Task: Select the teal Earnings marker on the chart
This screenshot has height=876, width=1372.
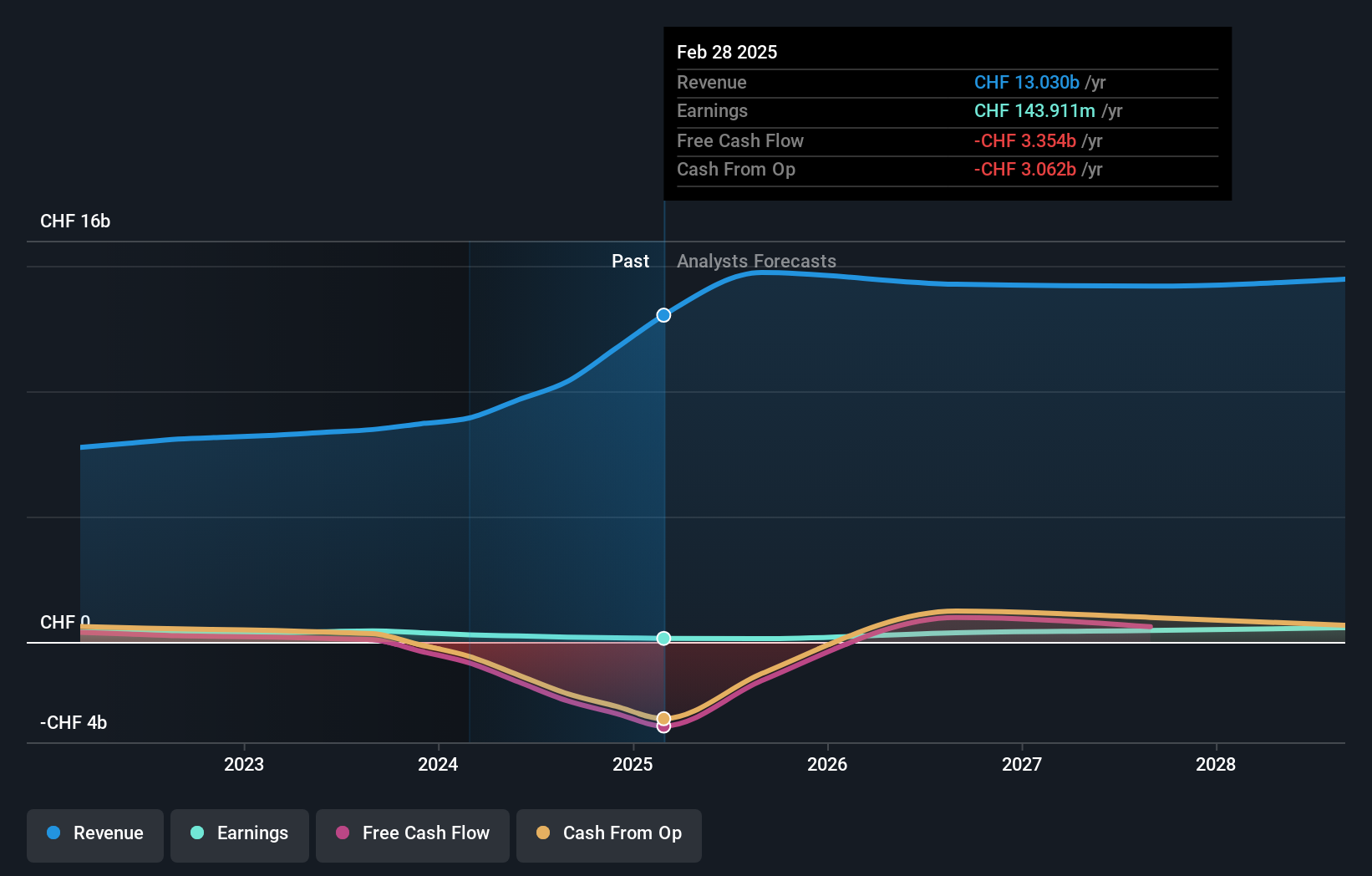Action: click(x=663, y=639)
